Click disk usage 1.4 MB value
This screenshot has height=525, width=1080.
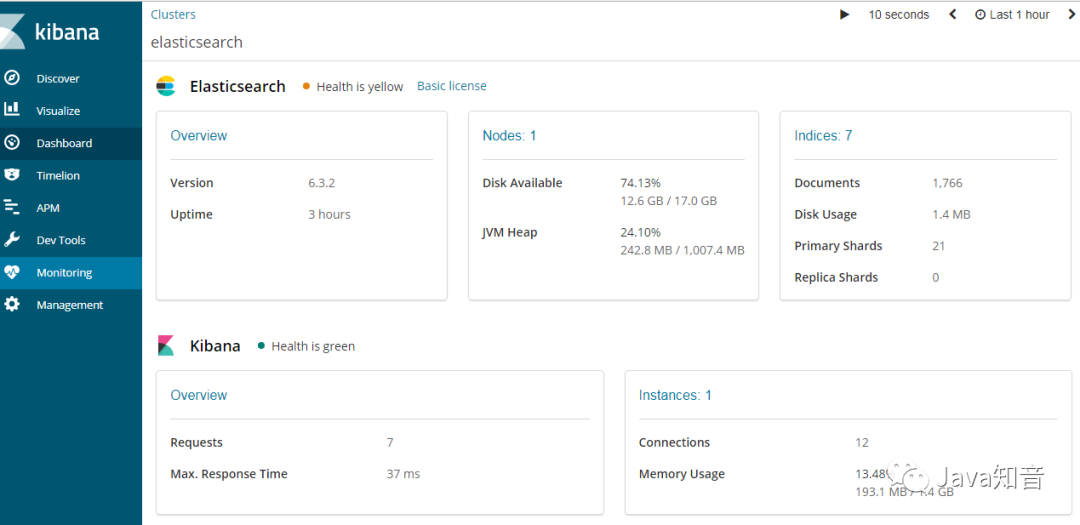click(x=951, y=215)
